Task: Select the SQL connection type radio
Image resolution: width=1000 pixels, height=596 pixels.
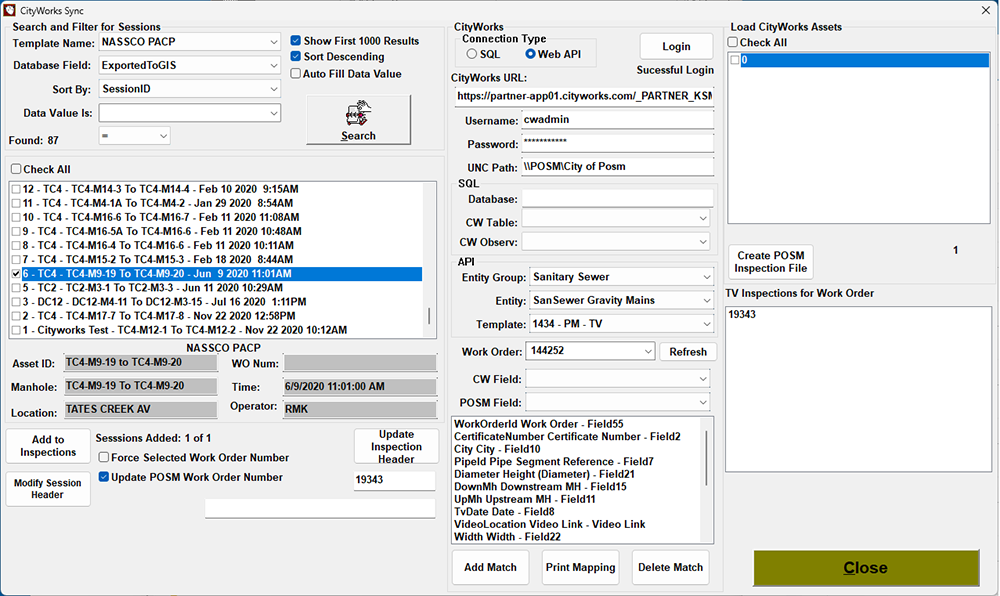Action: coord(471,54)
